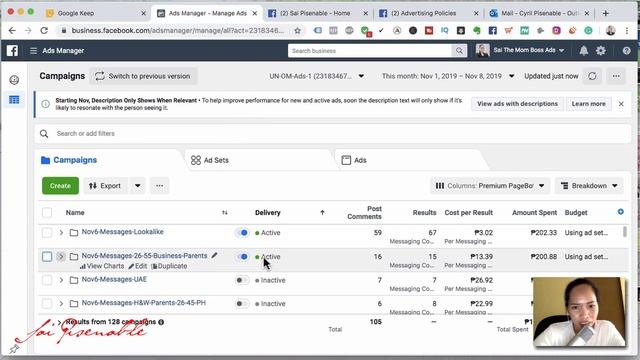Screen dimensions: 640x360
Task: Tick the select-all campaigns checkbox
Action: tap(47, 213)
